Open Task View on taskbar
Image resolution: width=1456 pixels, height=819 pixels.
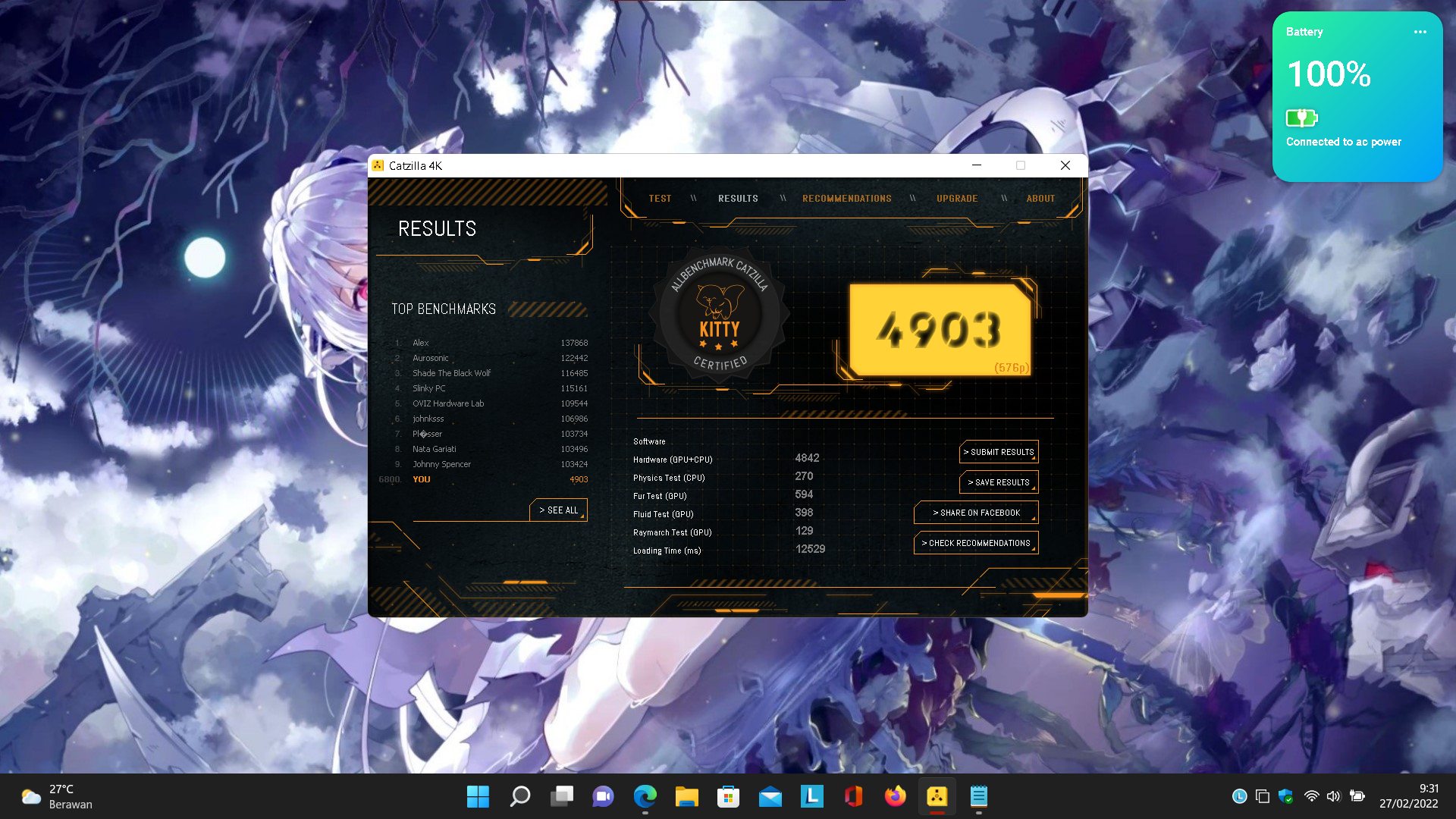coord(562,796)
